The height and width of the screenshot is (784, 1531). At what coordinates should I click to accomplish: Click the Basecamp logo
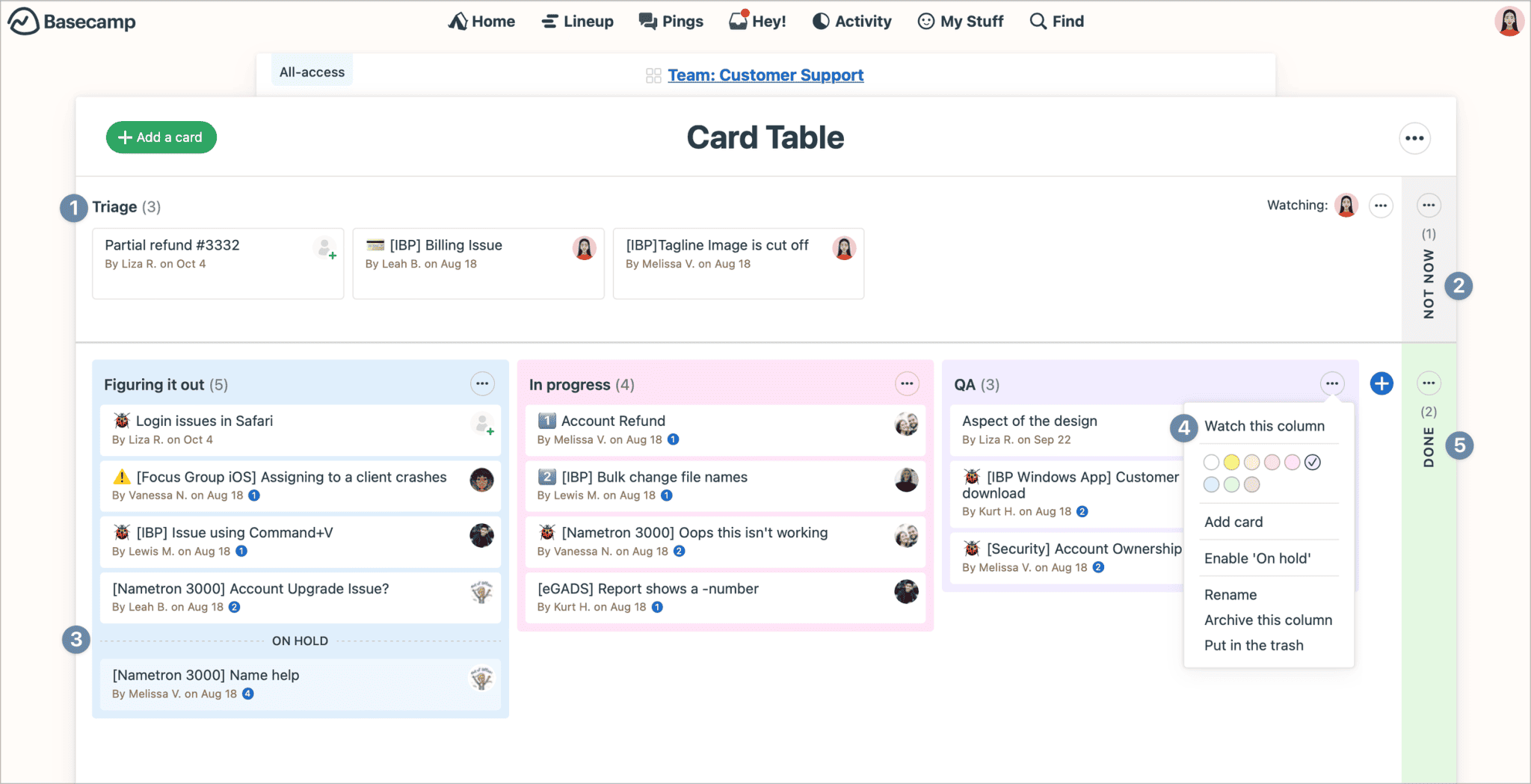coord(72,22)
